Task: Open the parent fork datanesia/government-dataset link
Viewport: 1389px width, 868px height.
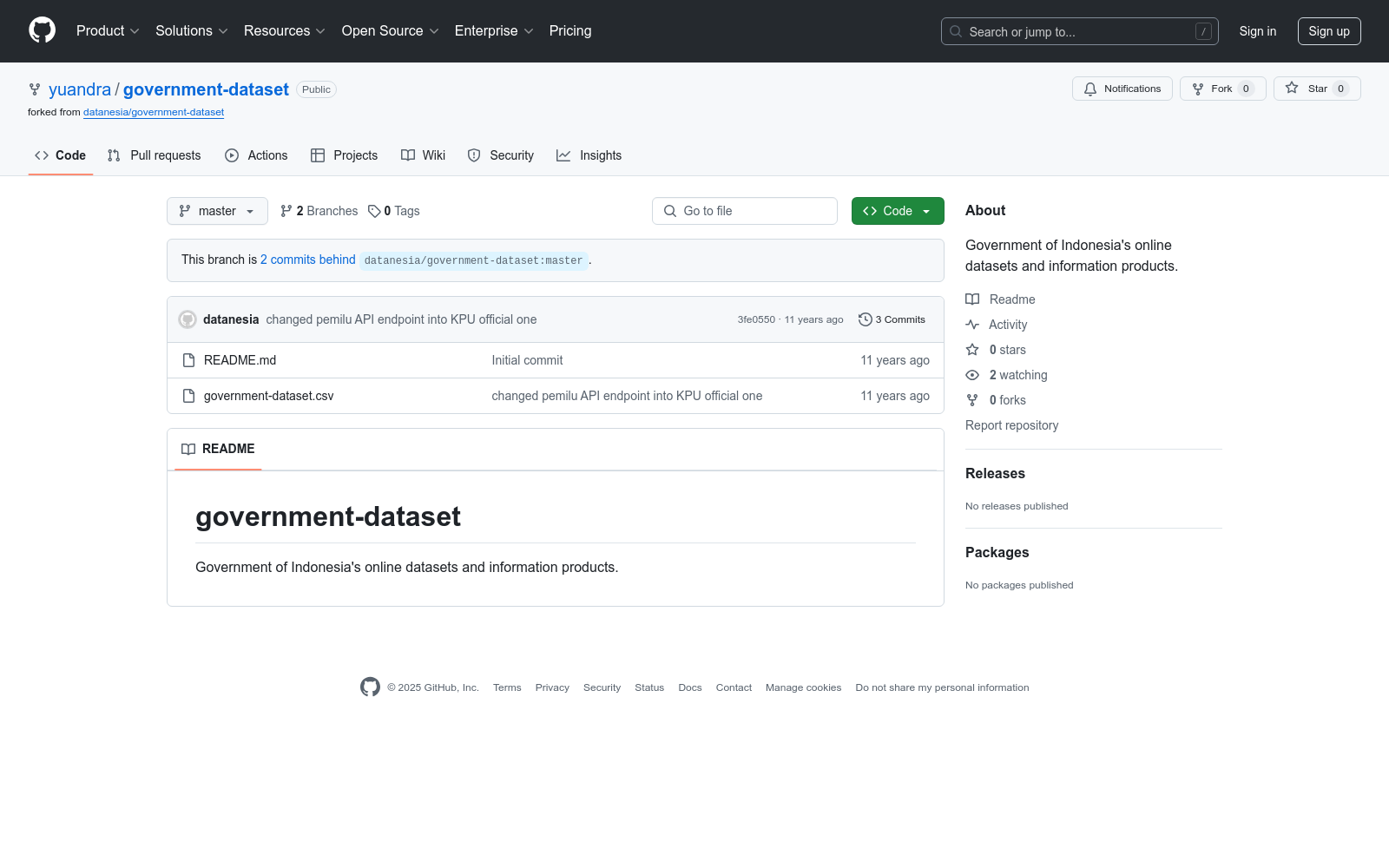Action: [154, 112]
